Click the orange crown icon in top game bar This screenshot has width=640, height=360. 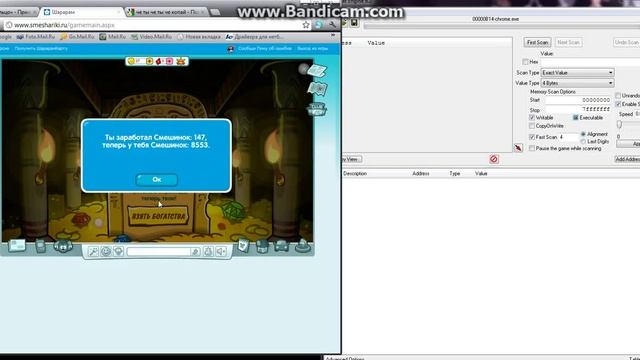click(x=181, y=61)
